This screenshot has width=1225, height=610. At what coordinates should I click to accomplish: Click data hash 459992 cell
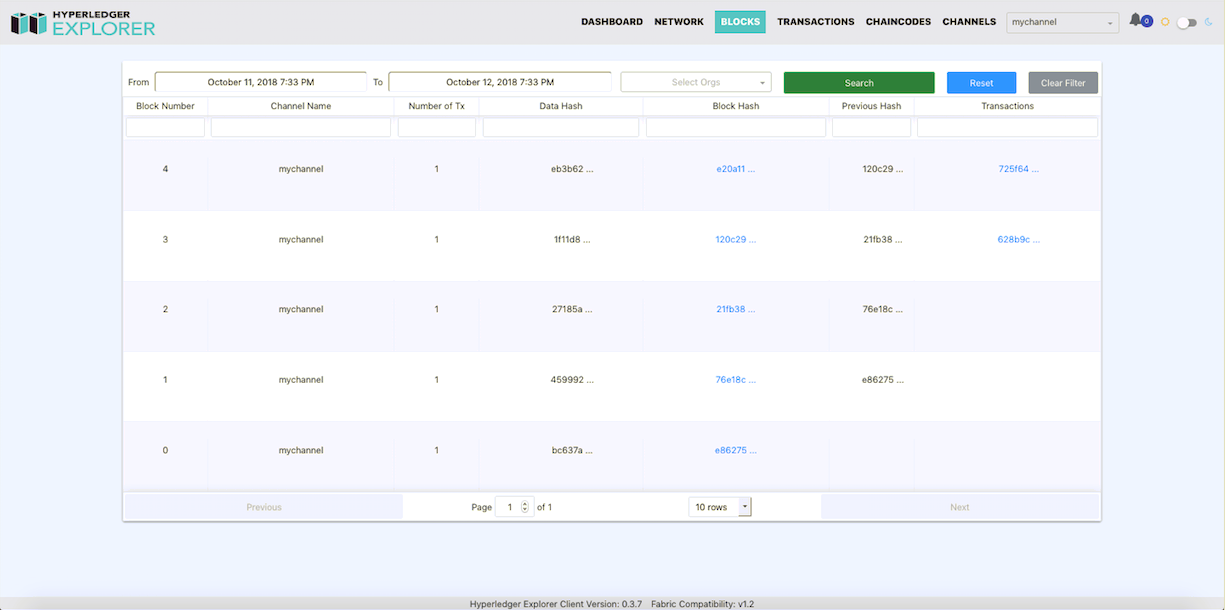572,380
